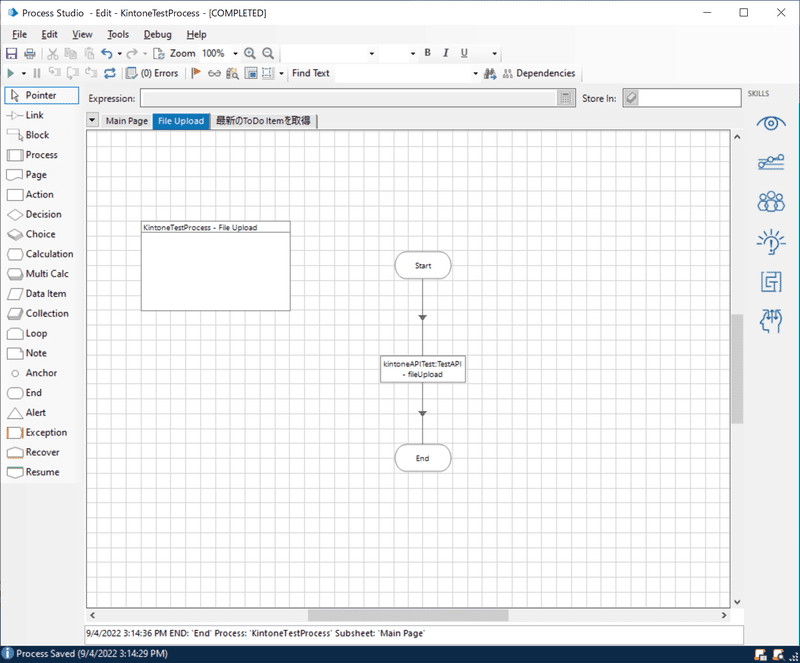Toggle Underline formatting

click(464, 53)
